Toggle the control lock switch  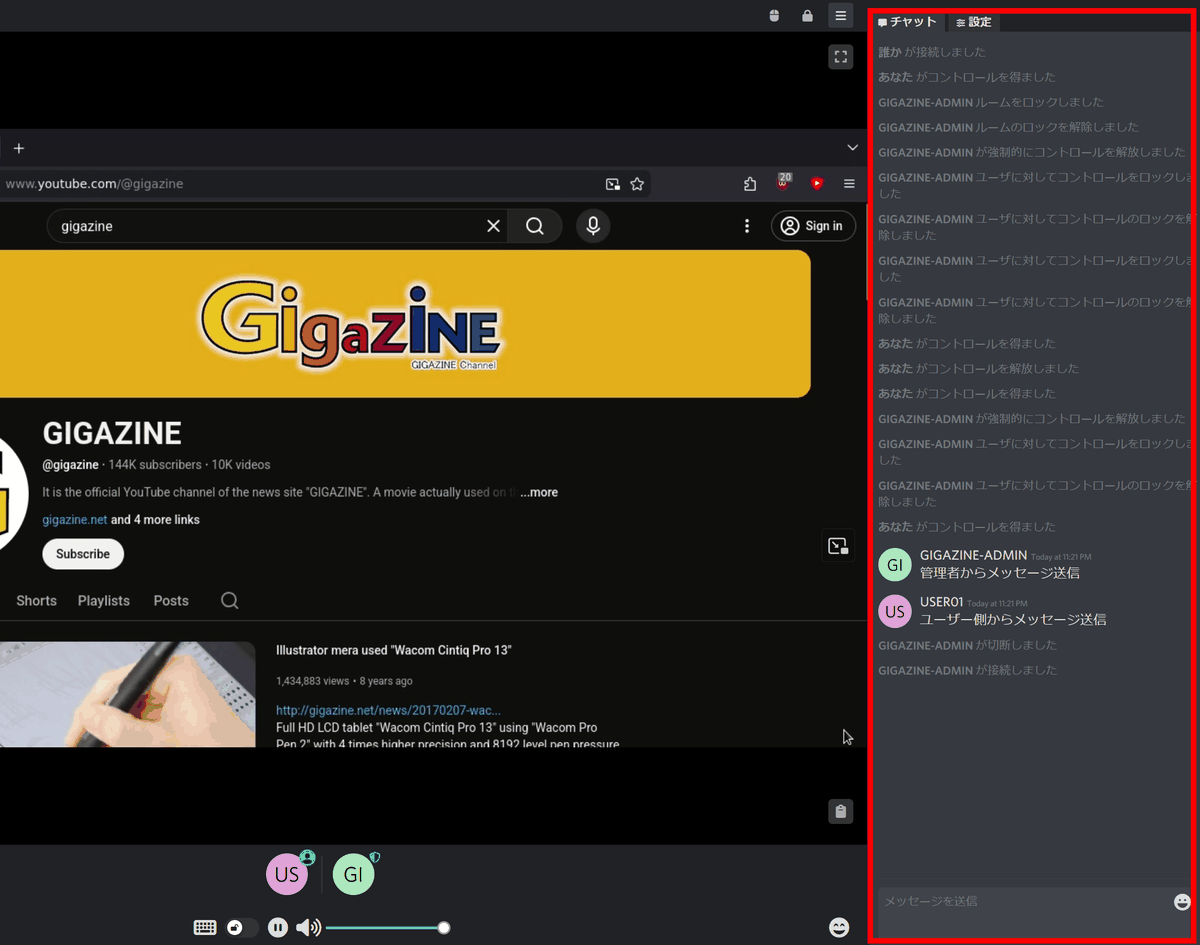click(240, 927)
